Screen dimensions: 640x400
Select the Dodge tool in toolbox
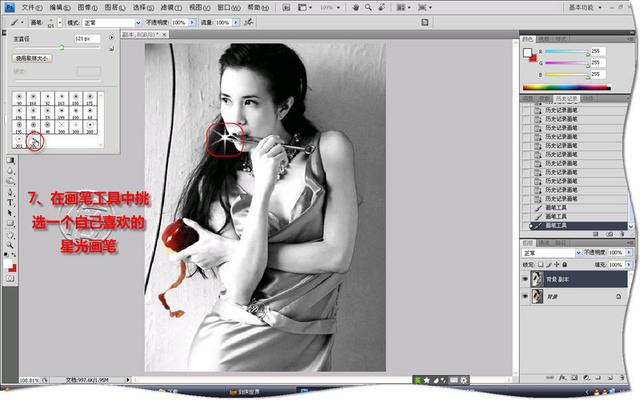coord(10,181)
